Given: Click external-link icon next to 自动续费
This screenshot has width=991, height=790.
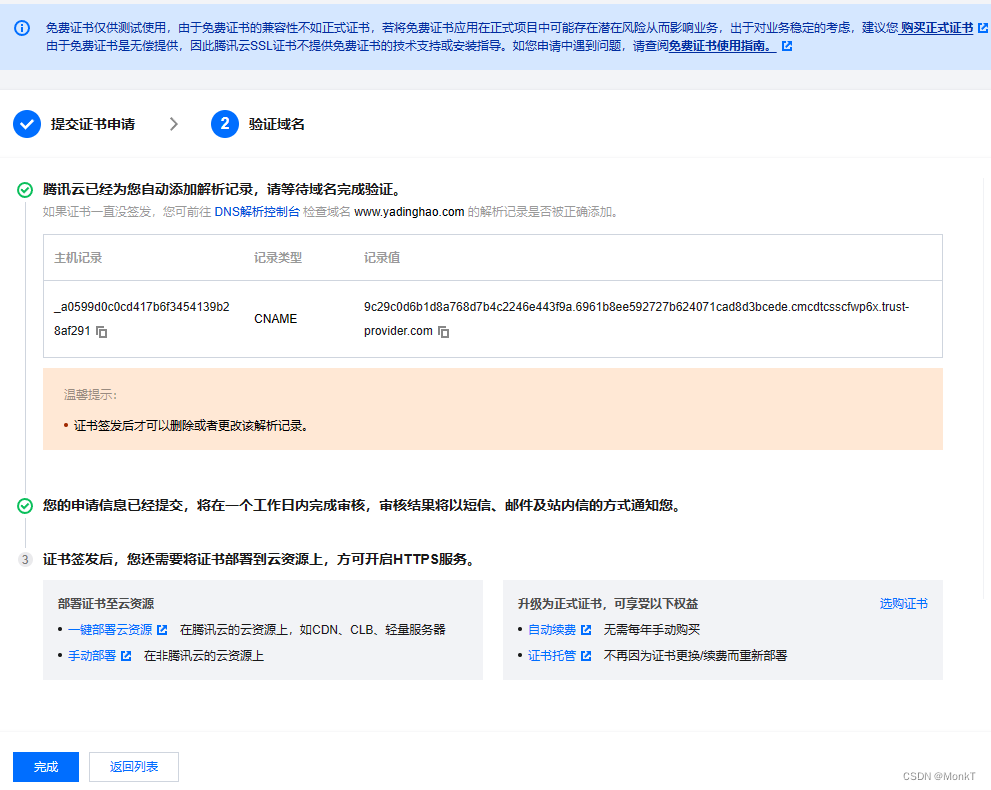Looking at the screenshot, I should click(x=586, y=629).
